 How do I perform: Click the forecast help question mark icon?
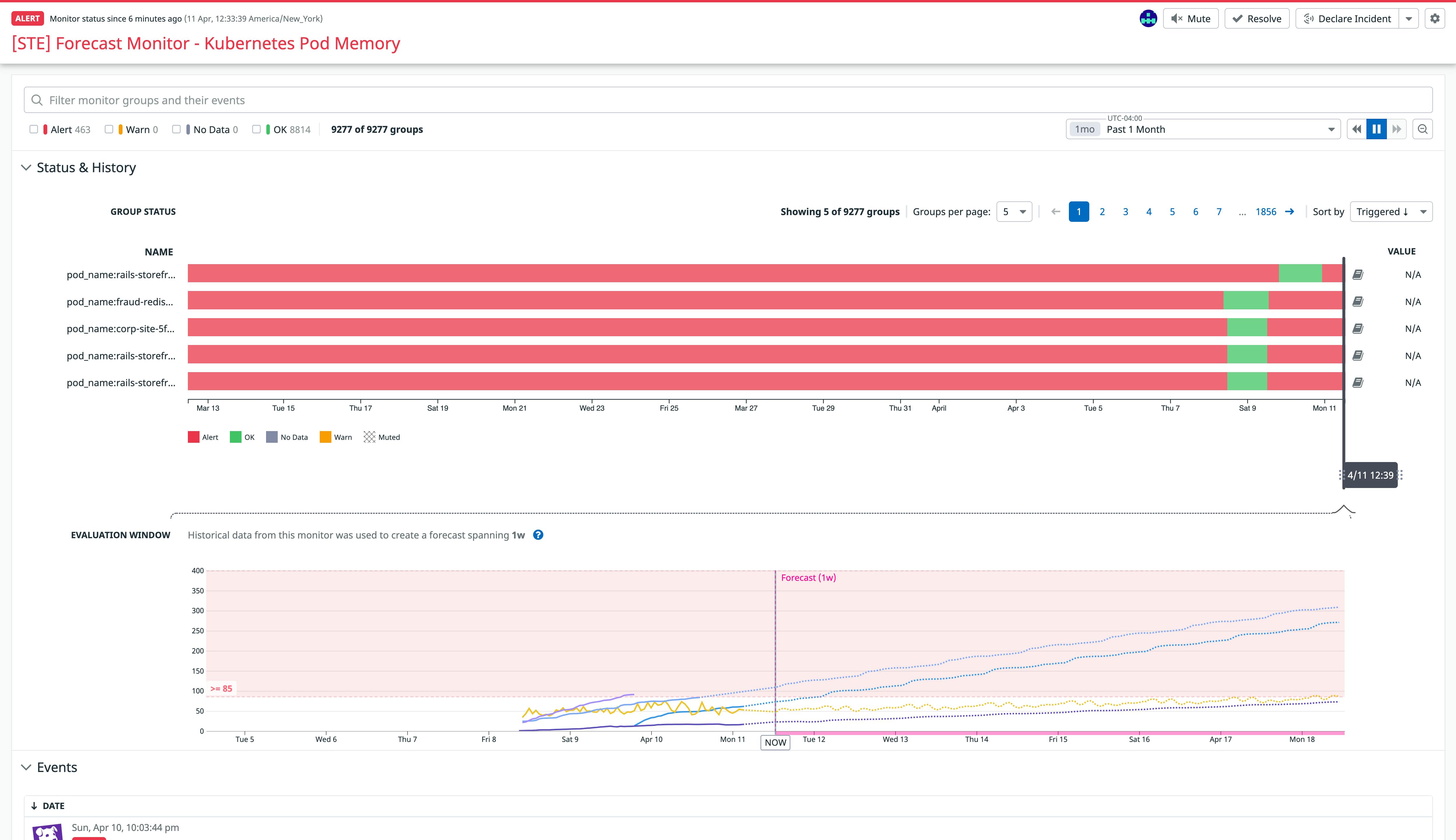click(x=538, y=535)
